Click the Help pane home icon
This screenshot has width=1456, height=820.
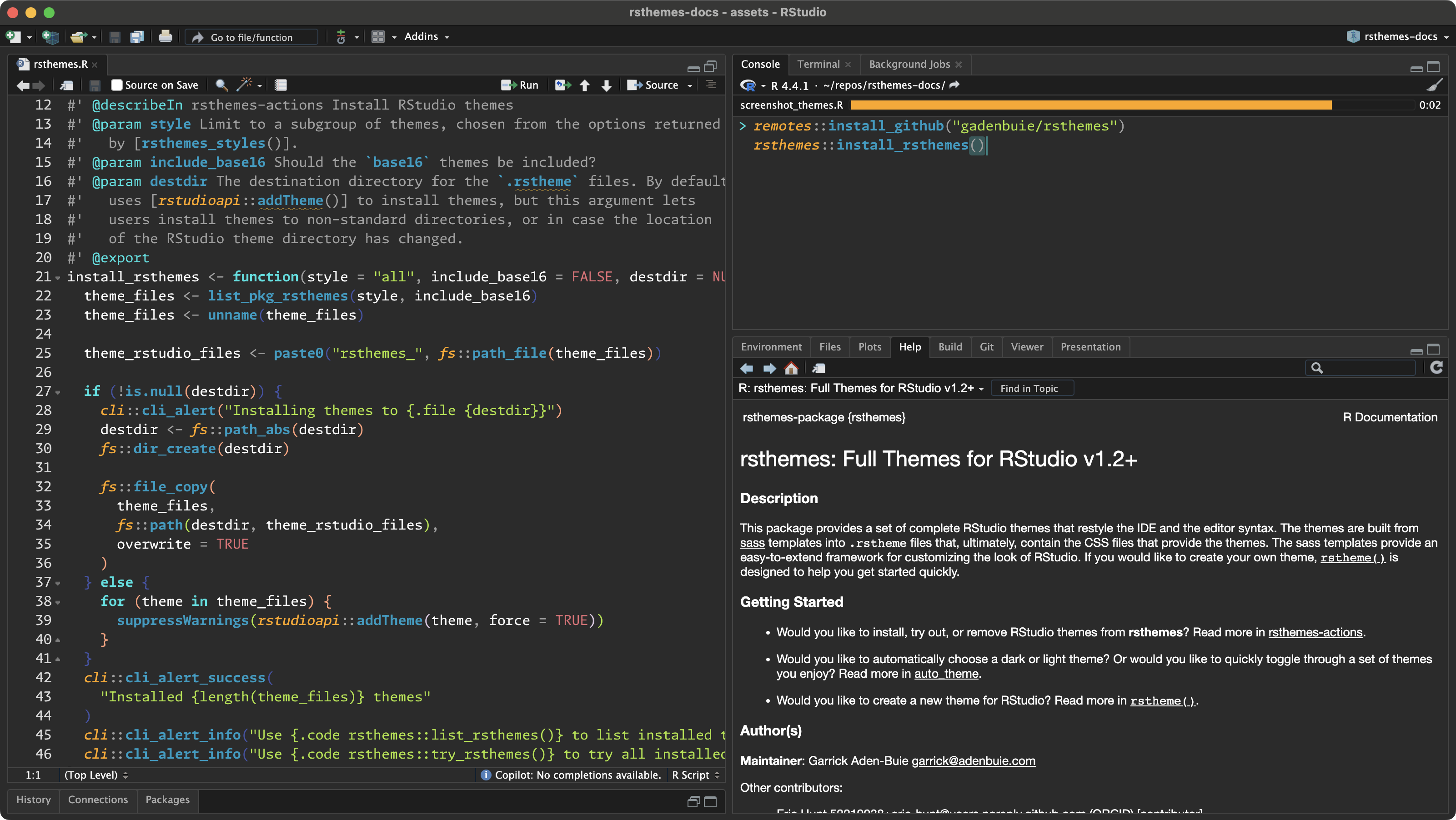pos(791,369)
